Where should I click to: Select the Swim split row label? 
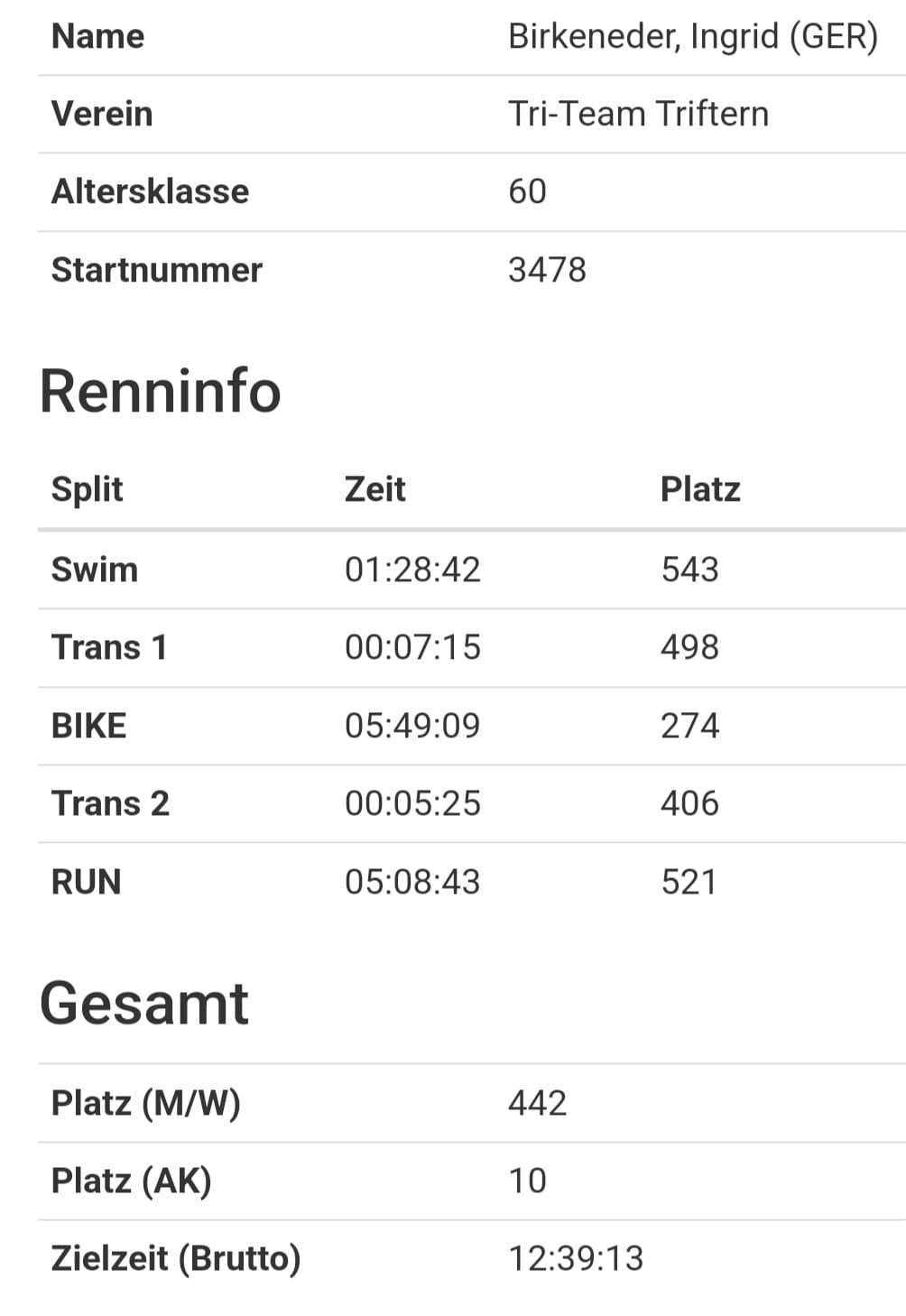pyautogui.click(x=95, y=570)
